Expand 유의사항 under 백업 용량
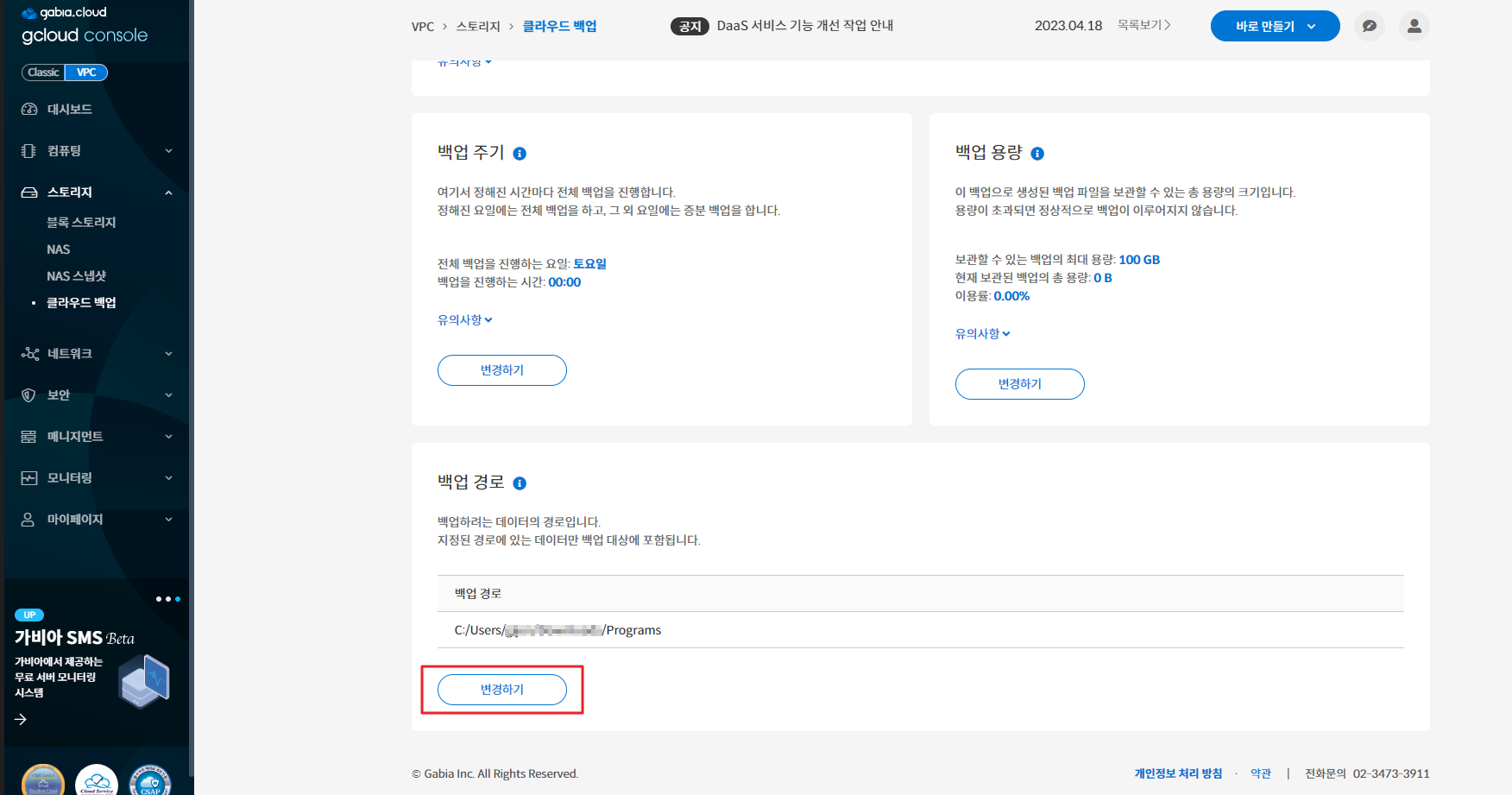 (983, 334)
